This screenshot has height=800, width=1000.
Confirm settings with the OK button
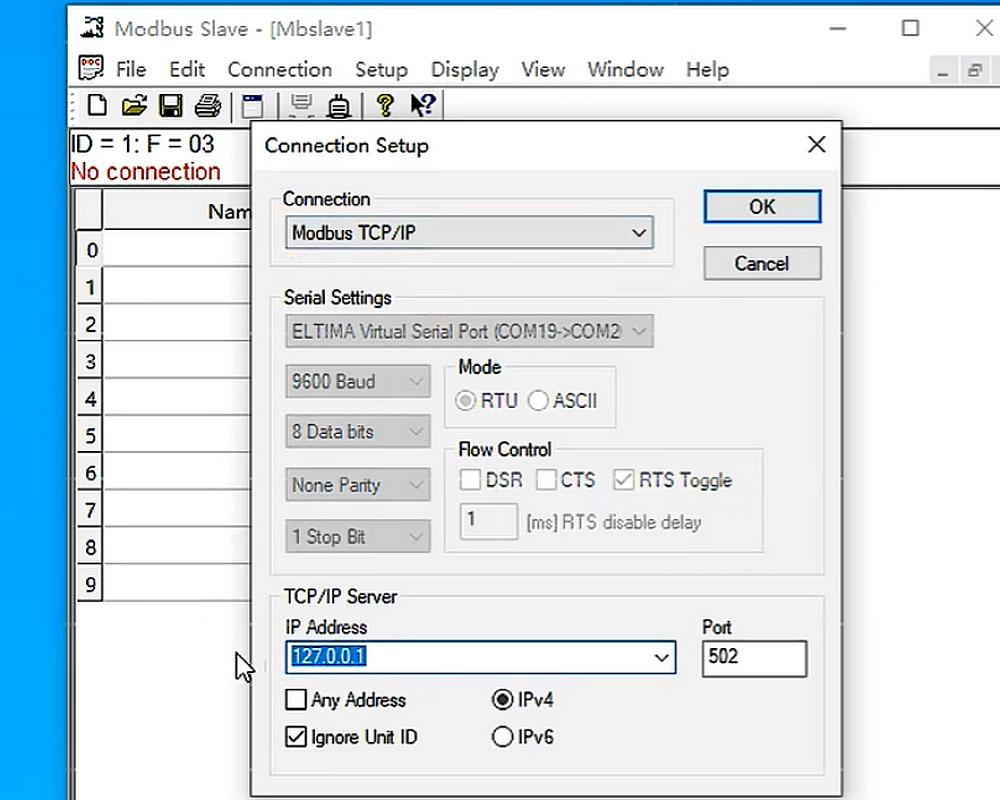coord(762,206)
